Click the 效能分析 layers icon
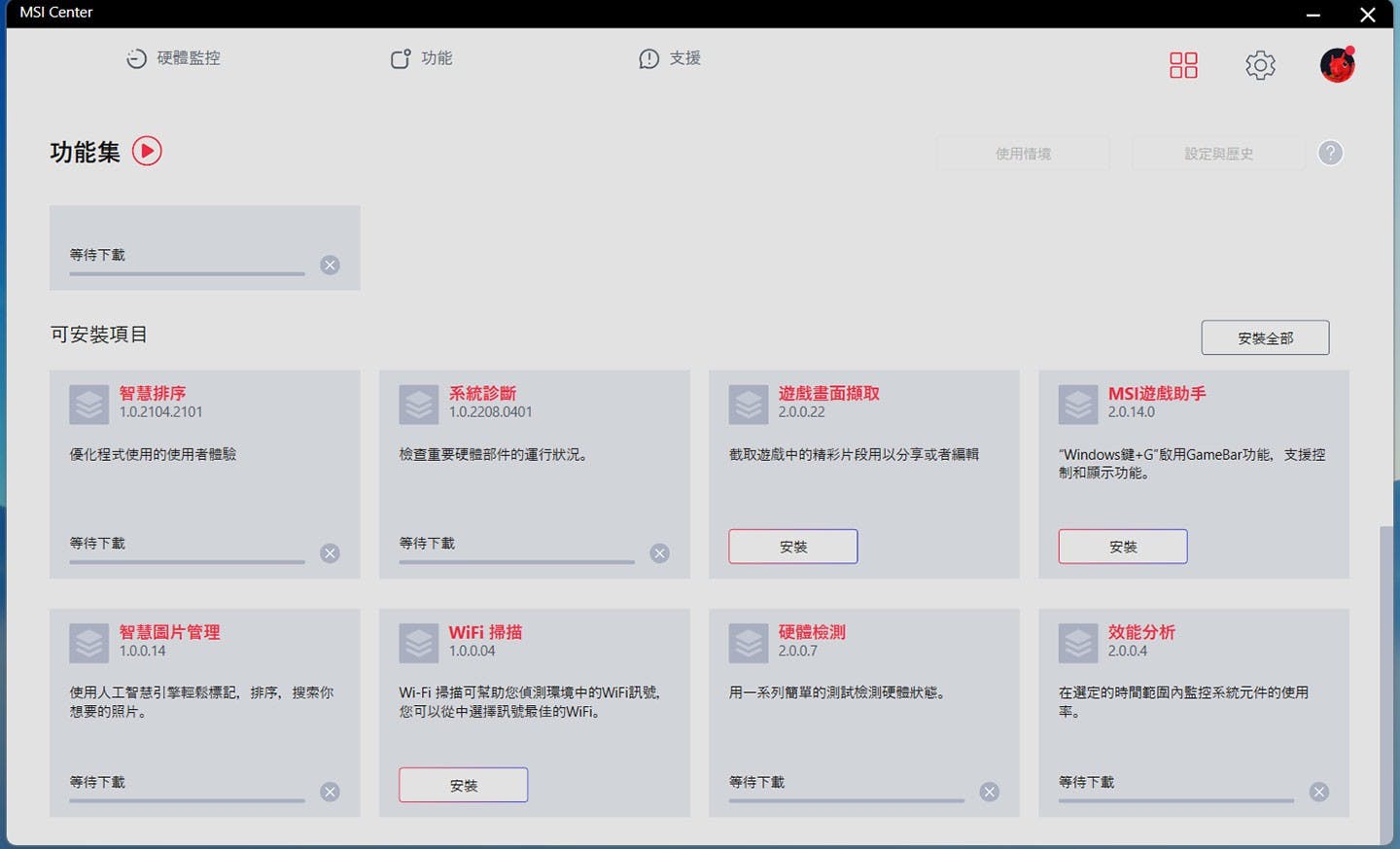 (x=1078, y=643)
